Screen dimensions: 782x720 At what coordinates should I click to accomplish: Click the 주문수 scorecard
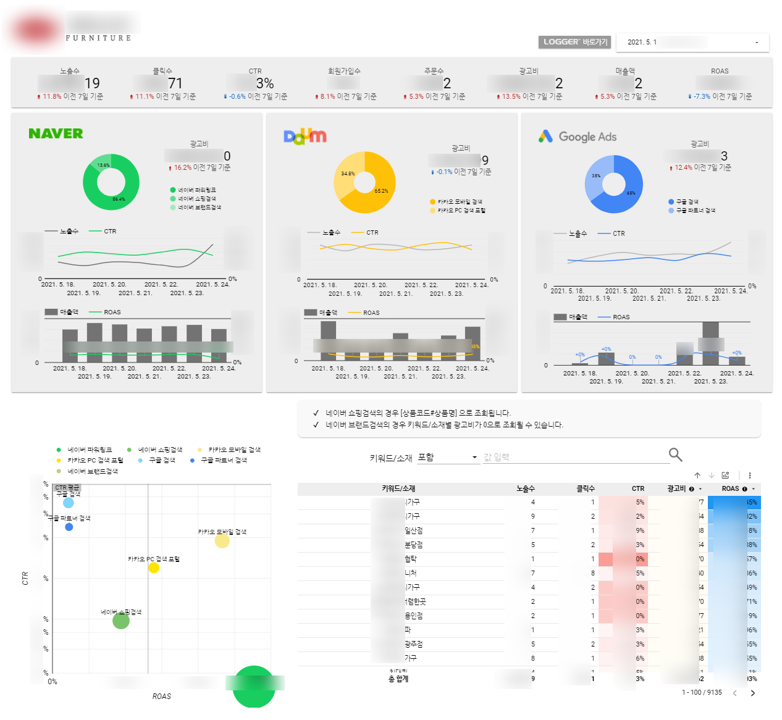coord(434,83)
